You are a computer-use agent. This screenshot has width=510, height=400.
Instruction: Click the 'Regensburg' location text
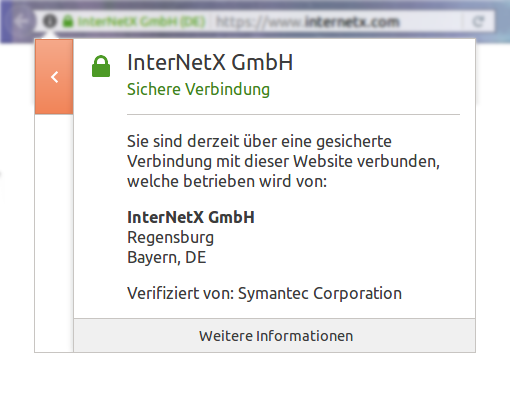pos(170,238)
